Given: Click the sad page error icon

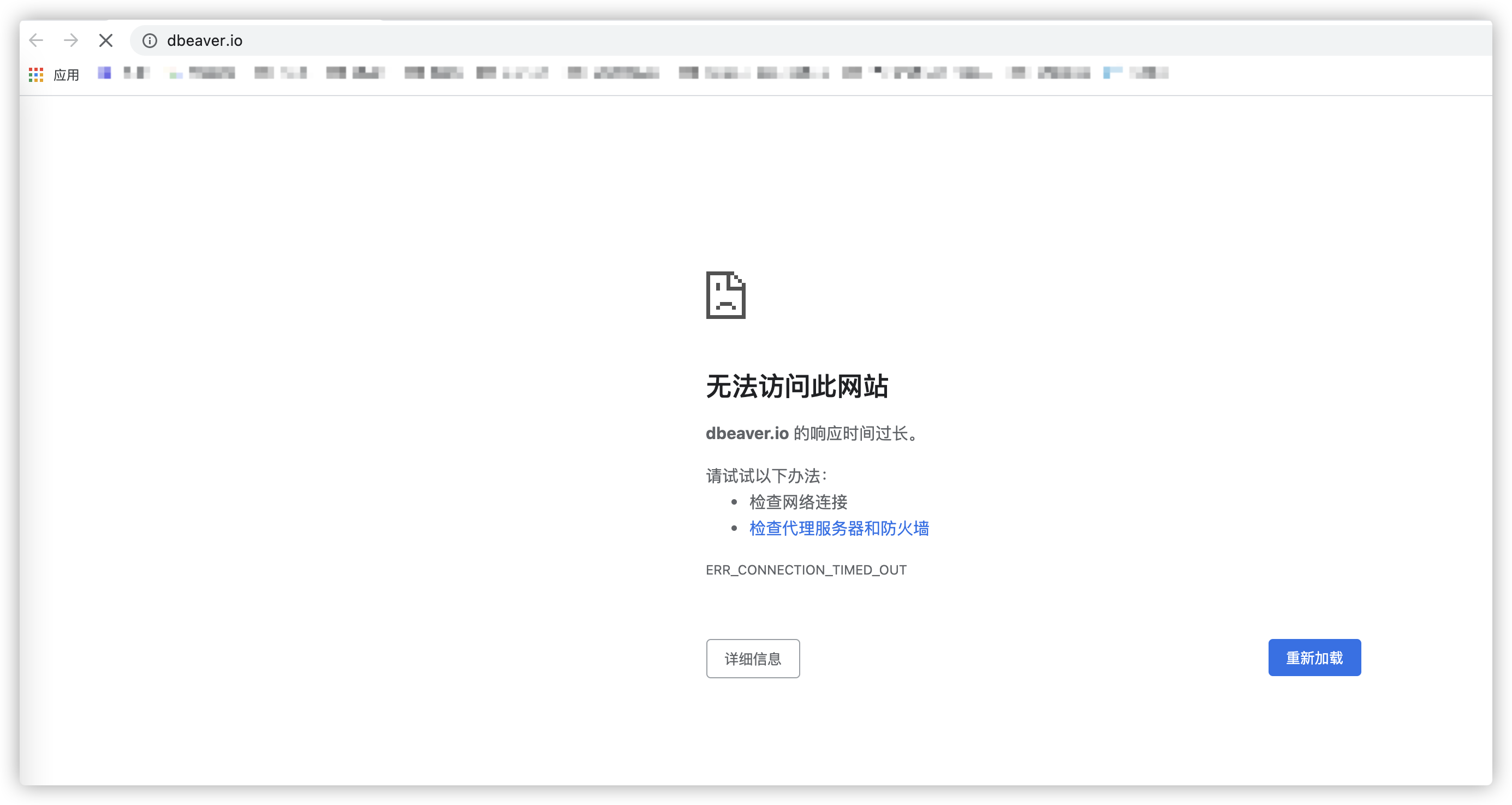Looking at the screenshot, I should tap(725, 295).
